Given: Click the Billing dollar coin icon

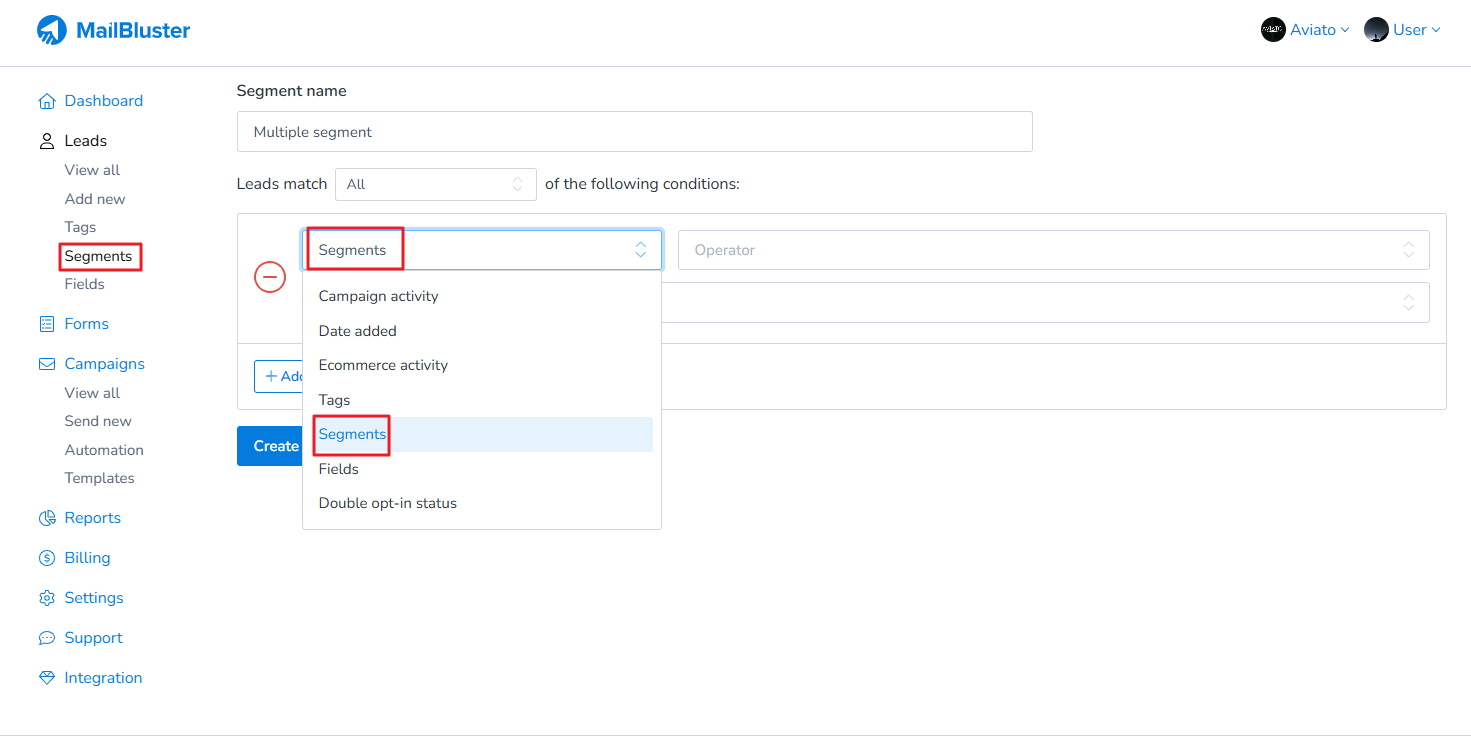Looking at the screenshot, I should pyautogui.click(x=46, y=558).
